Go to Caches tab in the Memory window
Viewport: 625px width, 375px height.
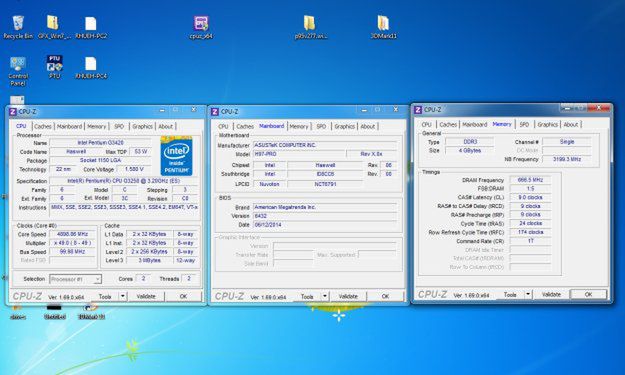point(448,125)
